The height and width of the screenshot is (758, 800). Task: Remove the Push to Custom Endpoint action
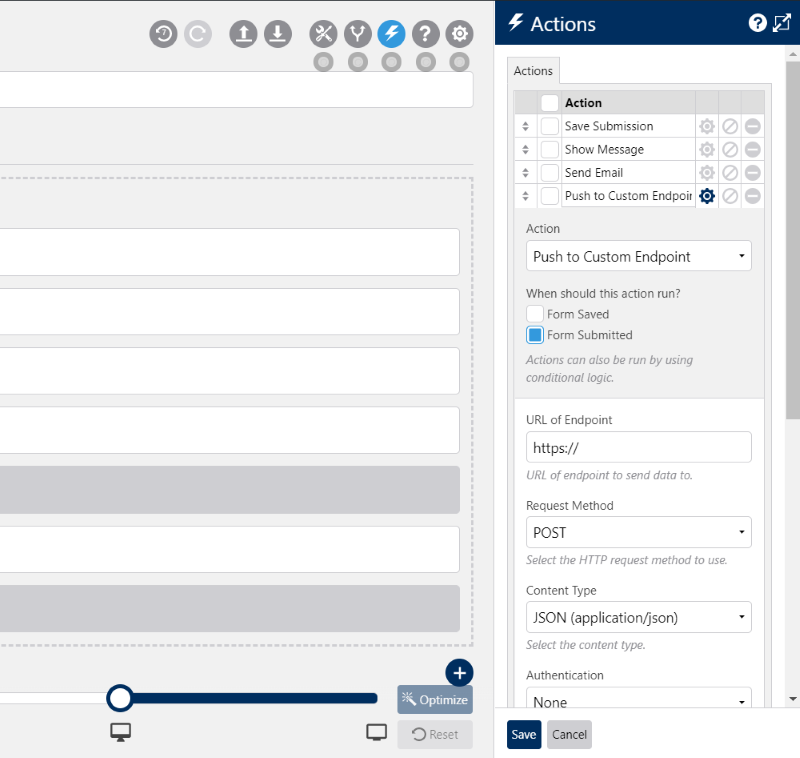click(753, 196)
